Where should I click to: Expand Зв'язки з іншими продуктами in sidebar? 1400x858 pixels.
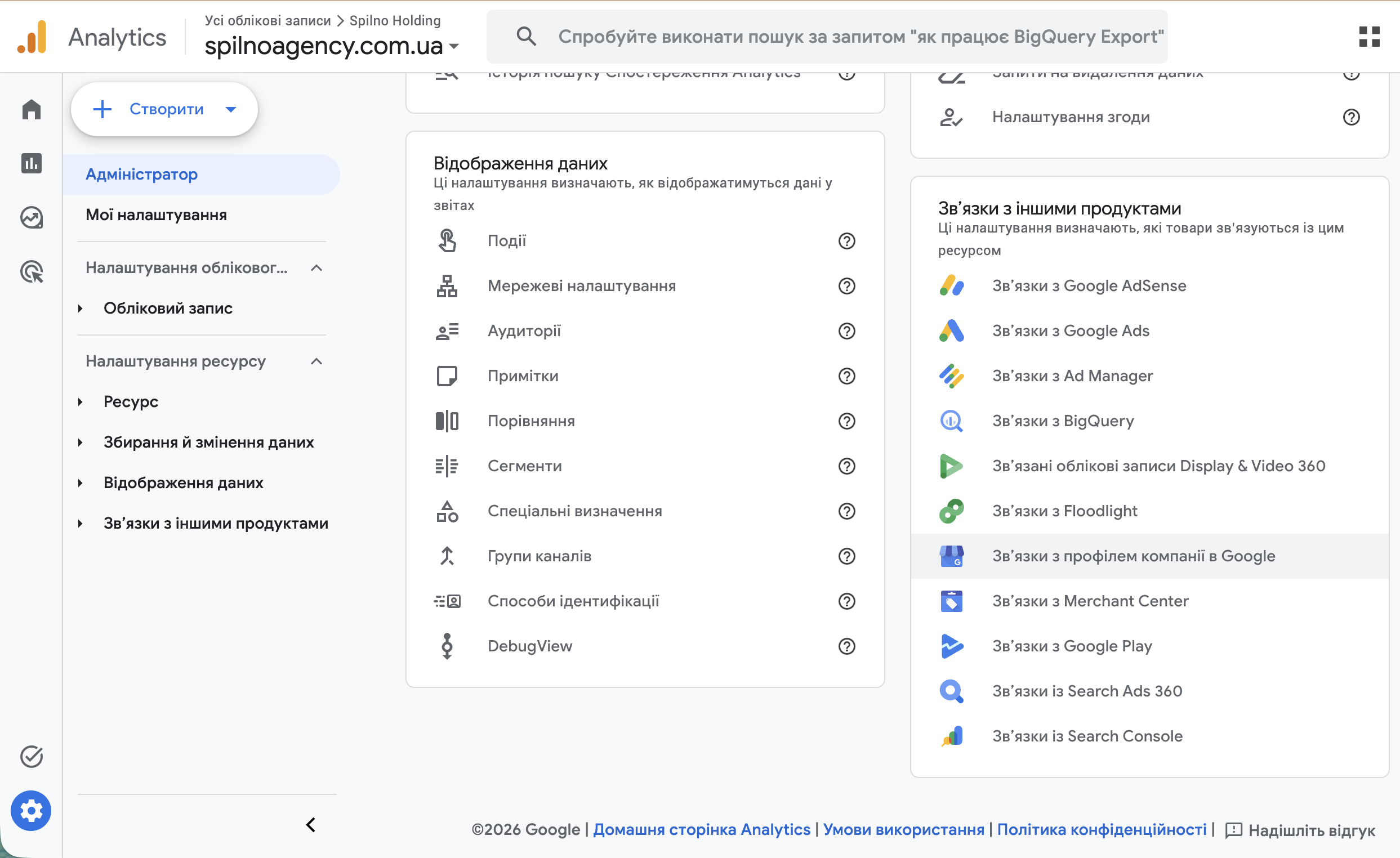coord(80,524)
